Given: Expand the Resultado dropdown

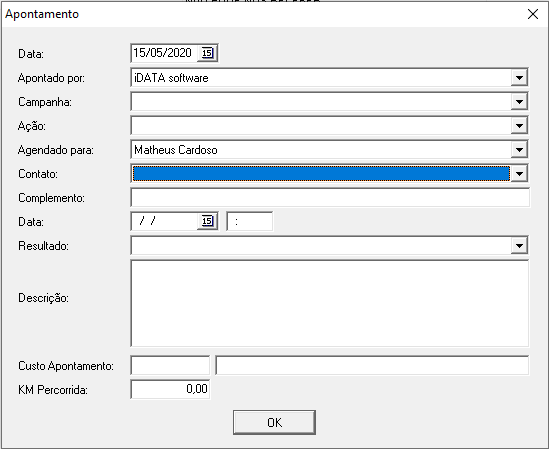Looking at the screenshot, I should click(519, 246).
